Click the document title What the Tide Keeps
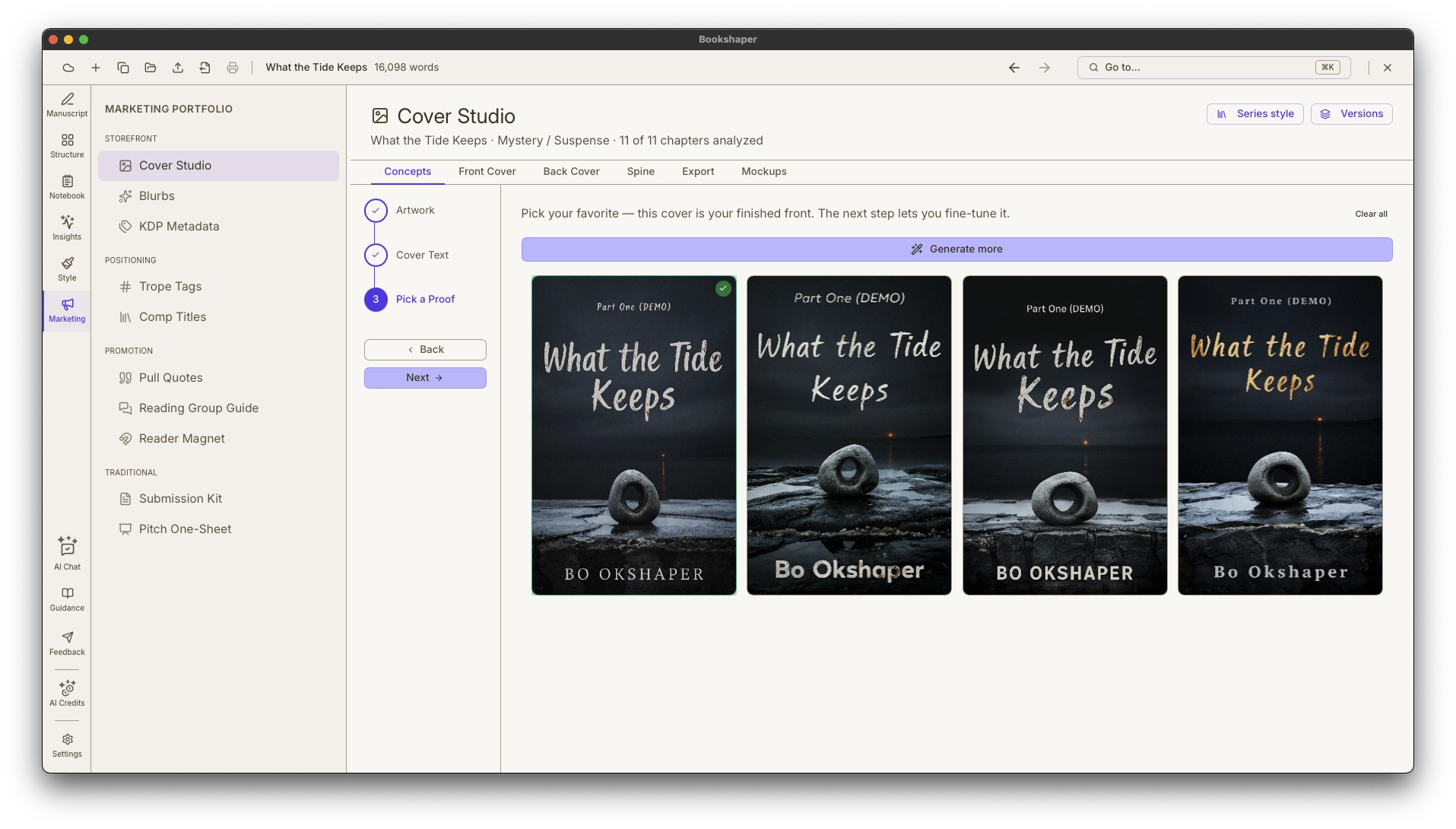 point(316,68)
